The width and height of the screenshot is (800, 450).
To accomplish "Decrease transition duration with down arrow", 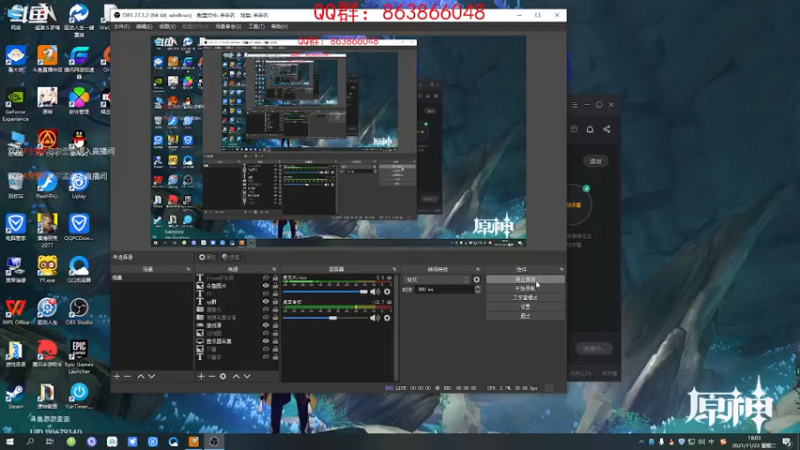I will pyautogui.click(x=478, y=291).
